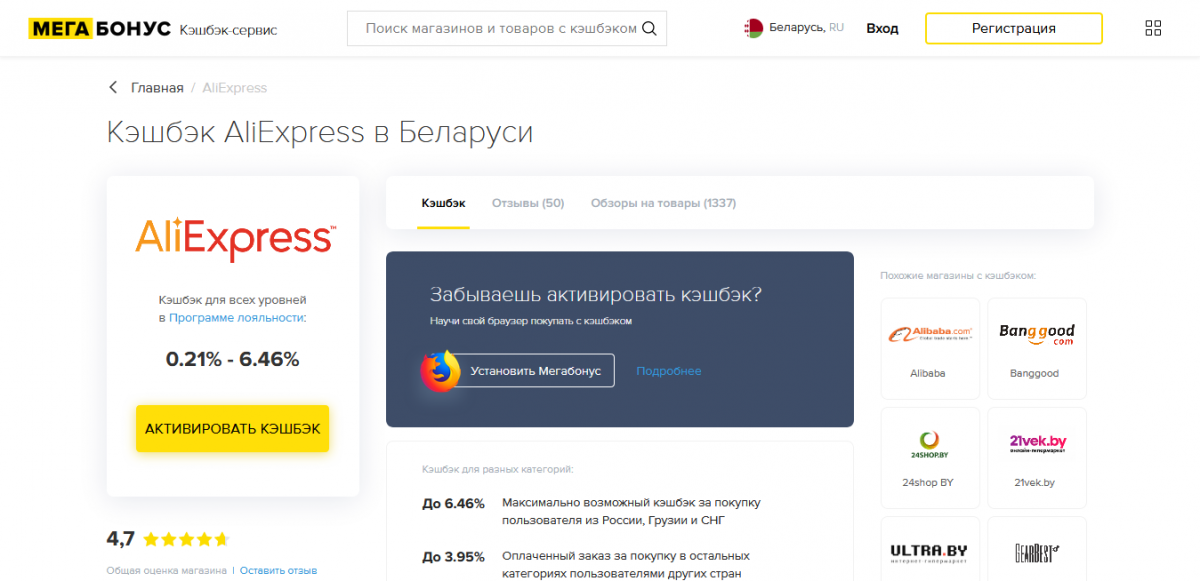Click the До 6.46% cashback rate
This screenshot has width=1200, height=581.
tap(453, 503)
